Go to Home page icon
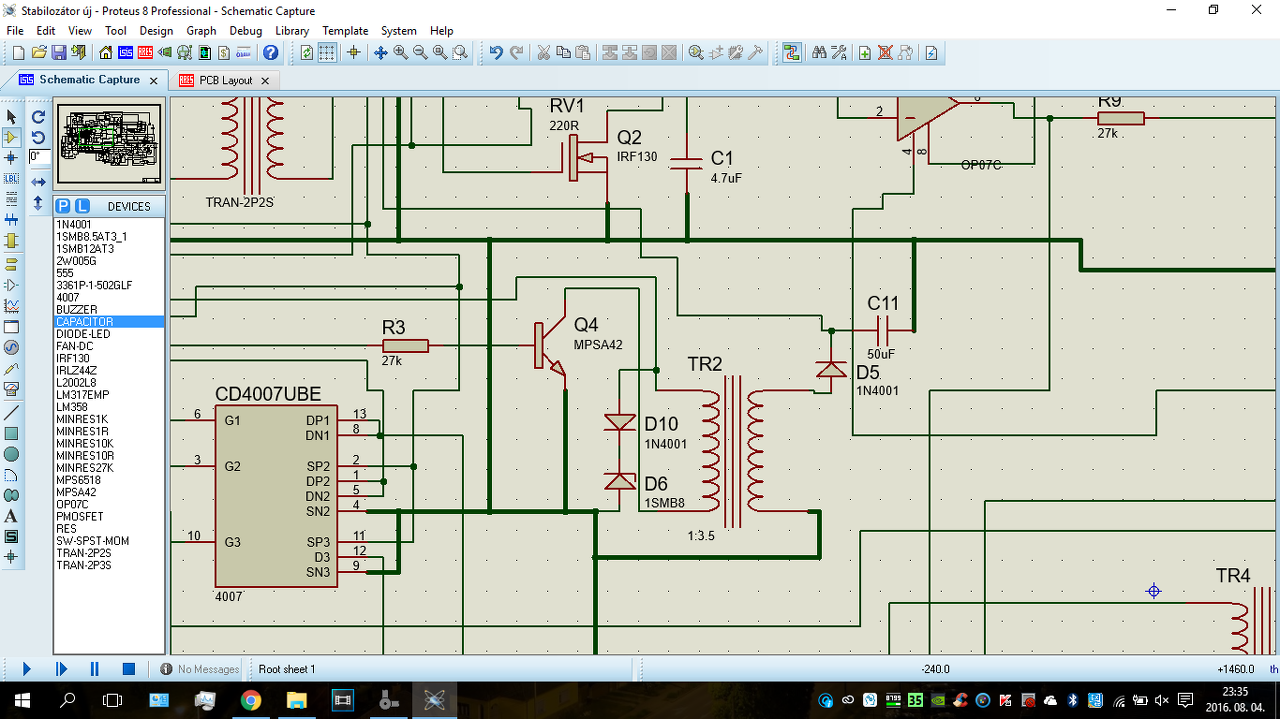The image size is (1280, 719). pos(106,53)
